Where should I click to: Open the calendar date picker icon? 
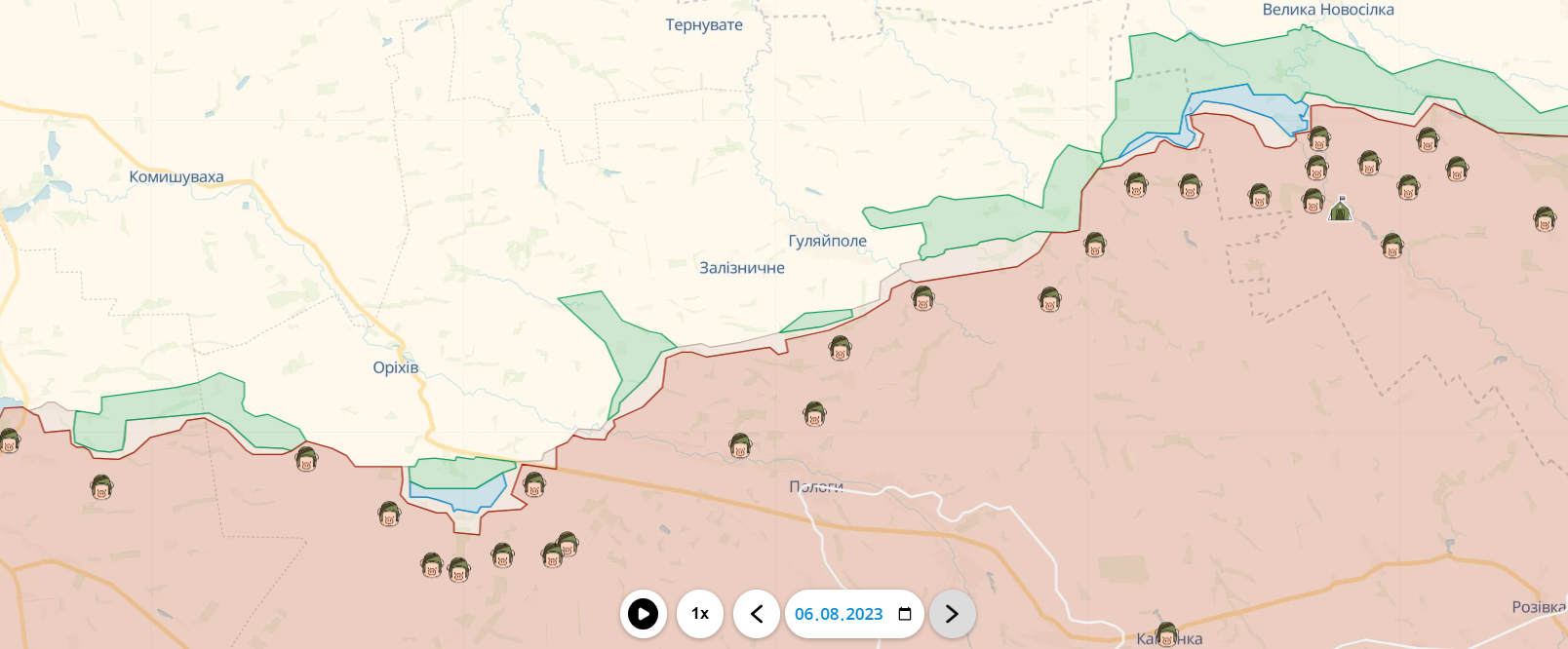(x=905, y=614)
